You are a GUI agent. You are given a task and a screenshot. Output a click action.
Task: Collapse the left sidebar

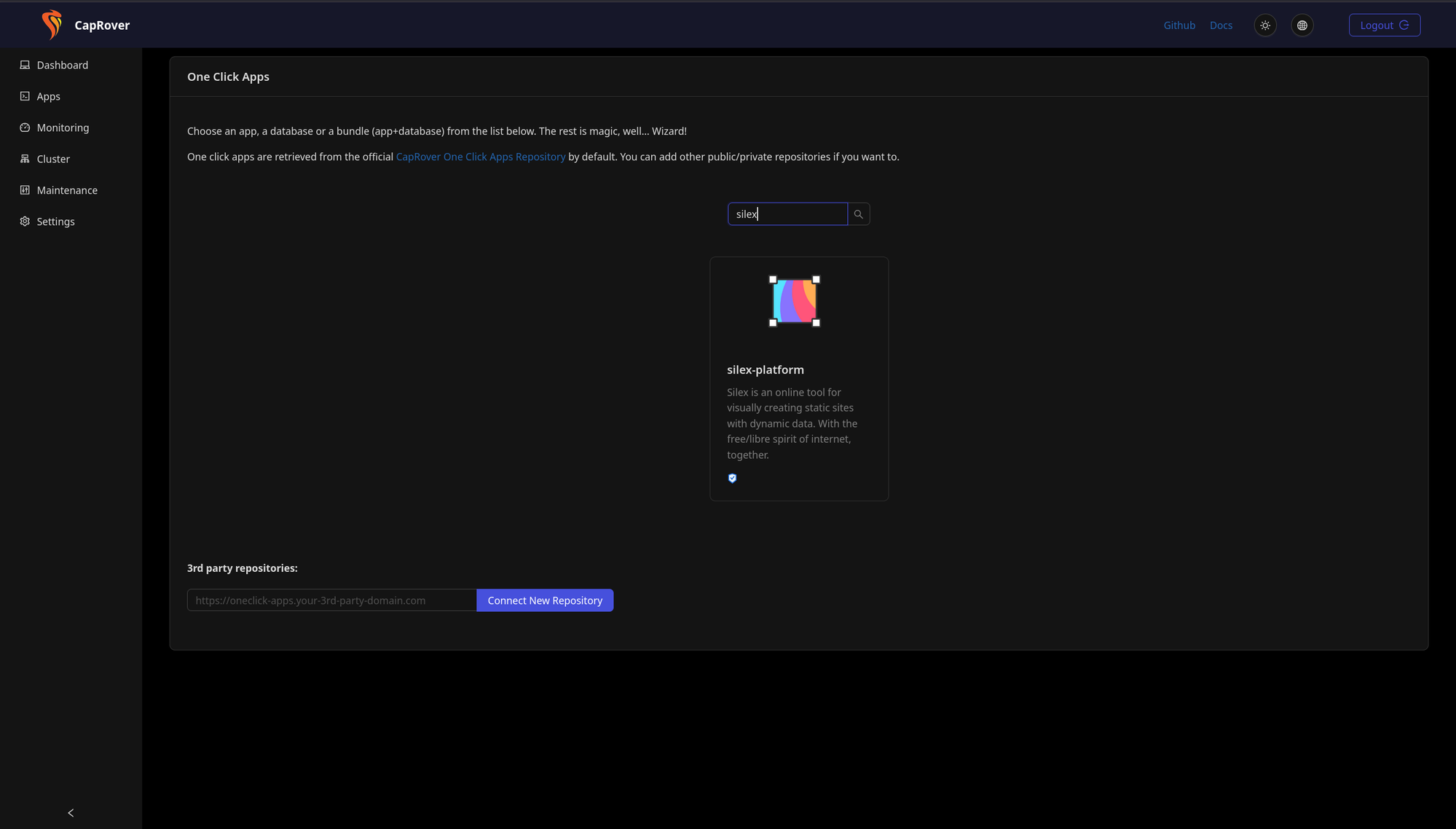tap(70, 812)
